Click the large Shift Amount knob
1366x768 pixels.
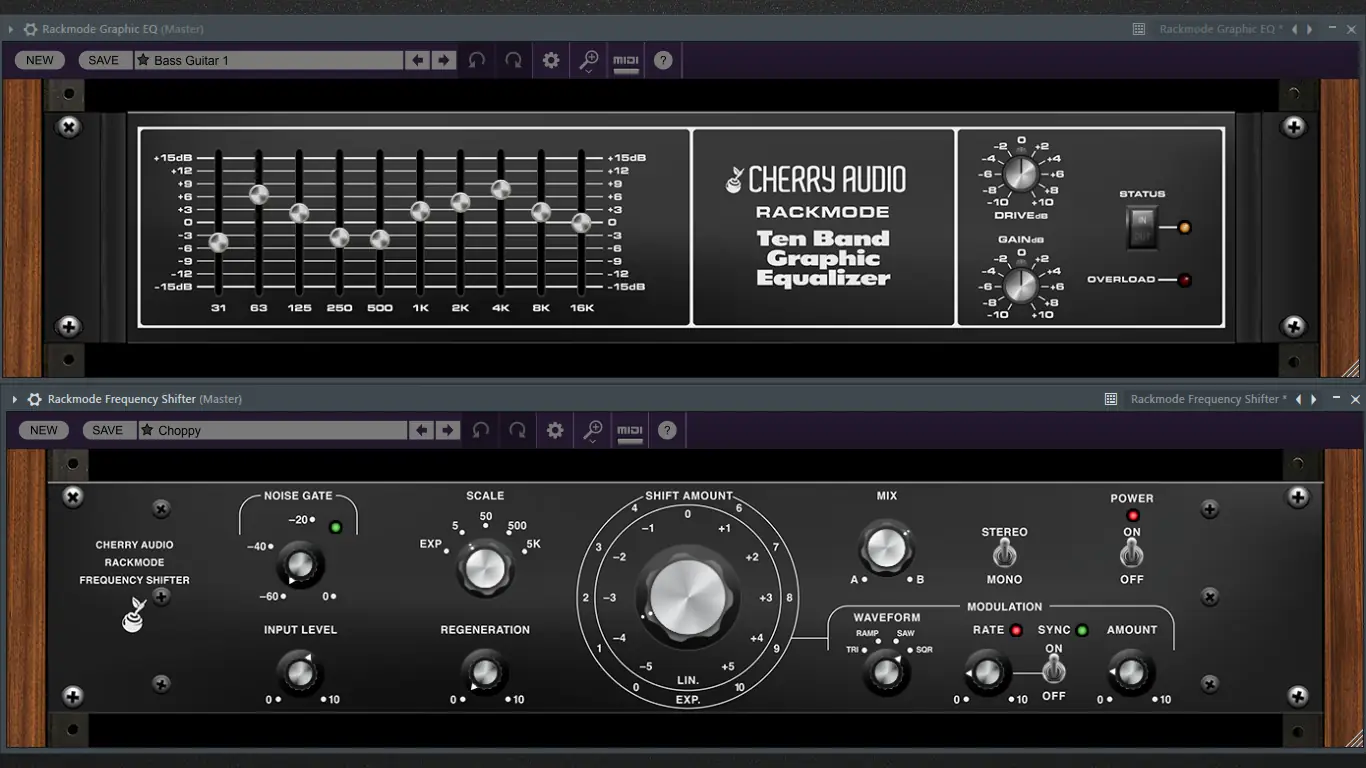tap(687, 597)
